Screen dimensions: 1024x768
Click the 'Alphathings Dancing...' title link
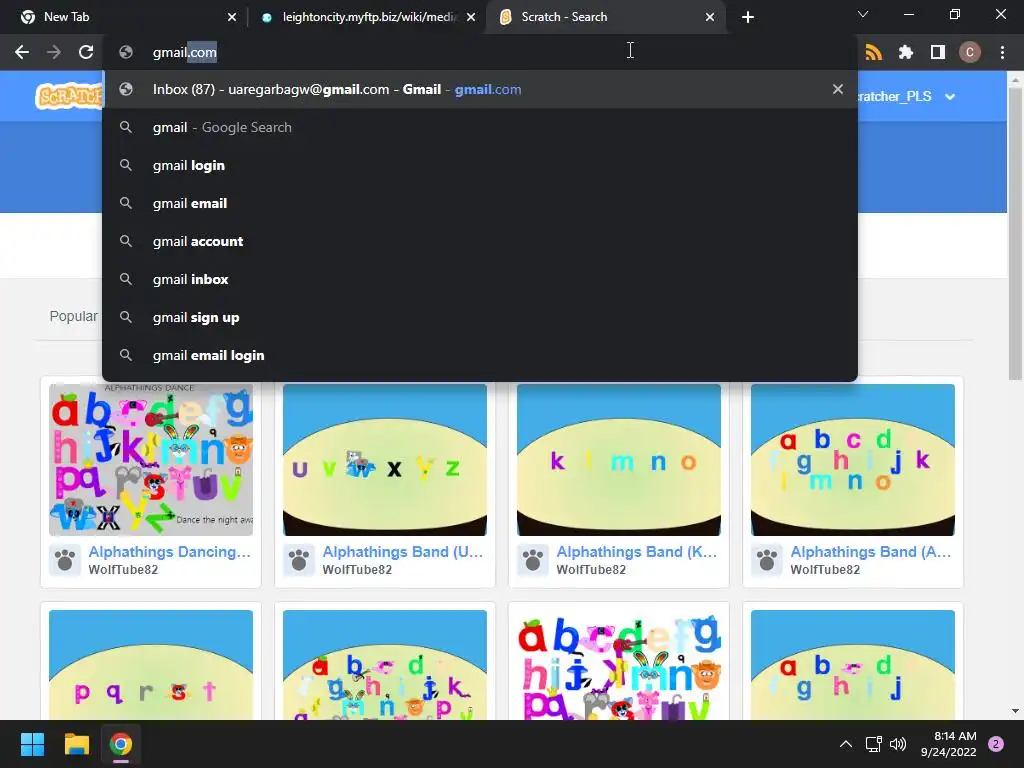click(x=170, y=552)
